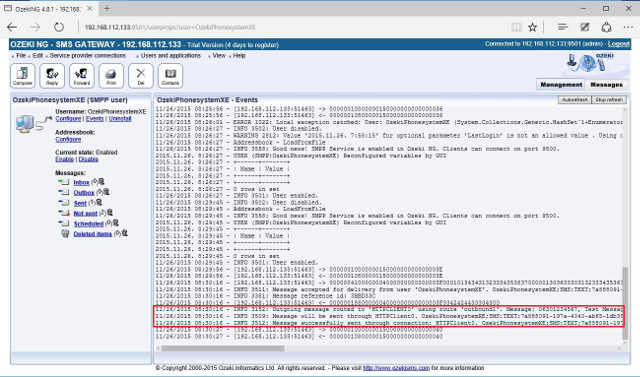Open the Not sent folder link

coord(85,213)
